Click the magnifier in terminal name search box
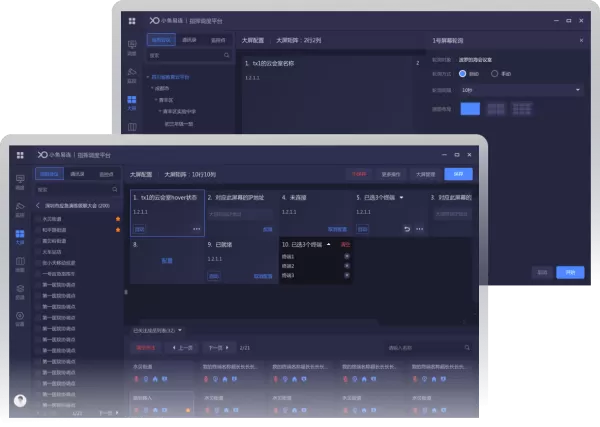The width and height of the screenshot is (600, 427). [467, 347]
